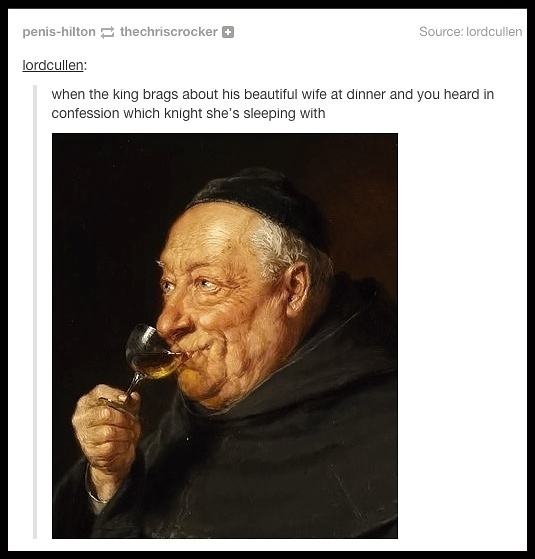Click the reblog arrows icon
Viewport: 535px width, 559px height.
107,32
